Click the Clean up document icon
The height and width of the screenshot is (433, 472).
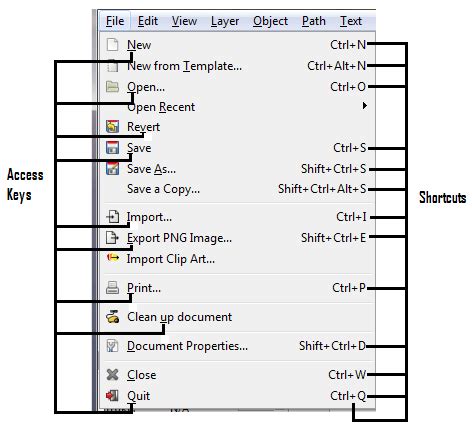point(113,317)
